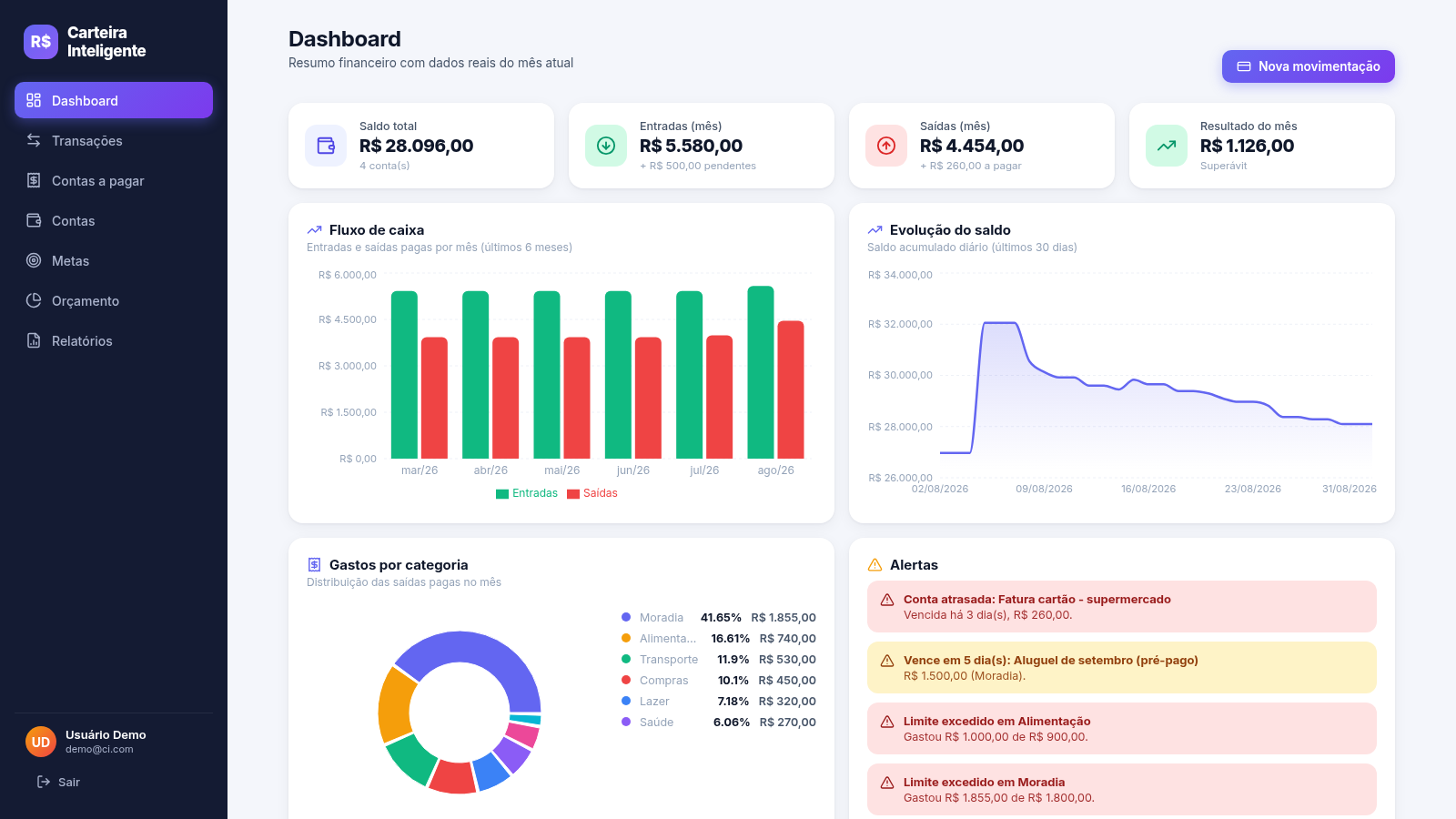This screenshot has width=1456, height=819.
Task: Toggle Entradas series in the chart legend
Action: [x=527, y=493]
